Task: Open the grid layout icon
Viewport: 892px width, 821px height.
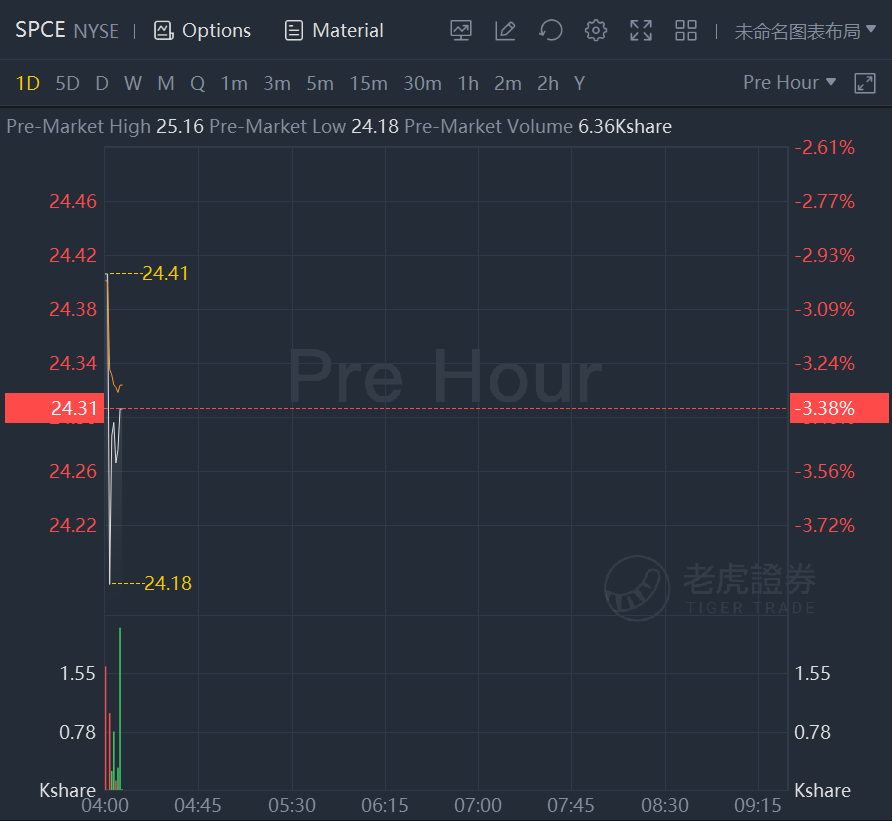Action: (x=685, y=30)
